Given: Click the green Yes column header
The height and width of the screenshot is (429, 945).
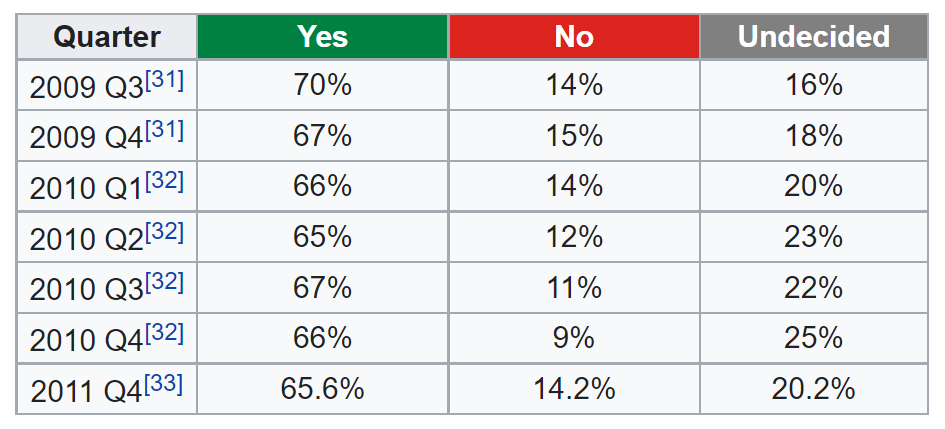Looking at the screenshot, I should coord(322,37).
